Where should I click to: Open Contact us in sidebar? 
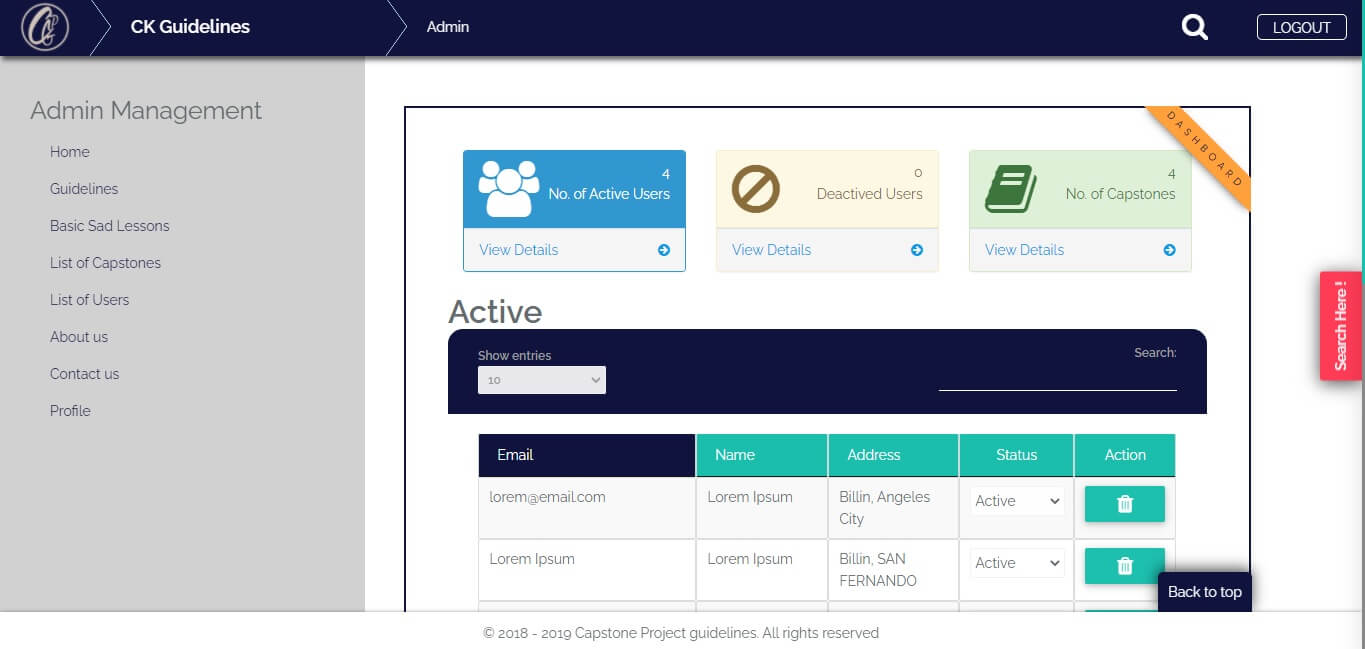[x=84, y=374]
